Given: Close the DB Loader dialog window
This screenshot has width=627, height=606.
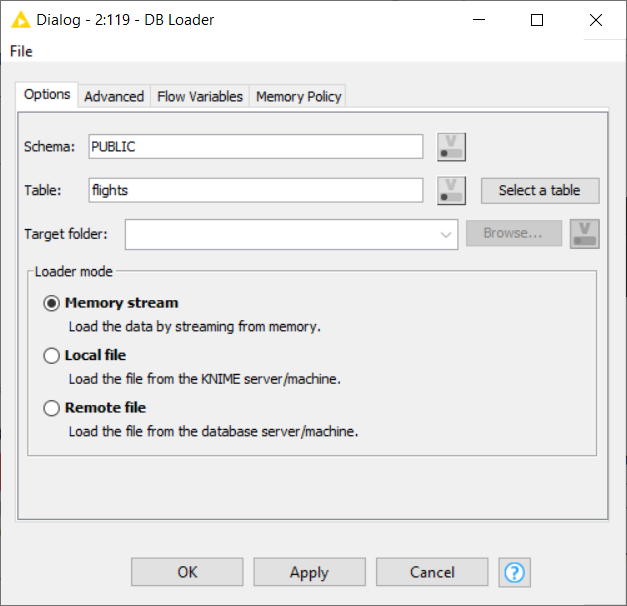Looking at the screenshot, I should pos(596,20).
